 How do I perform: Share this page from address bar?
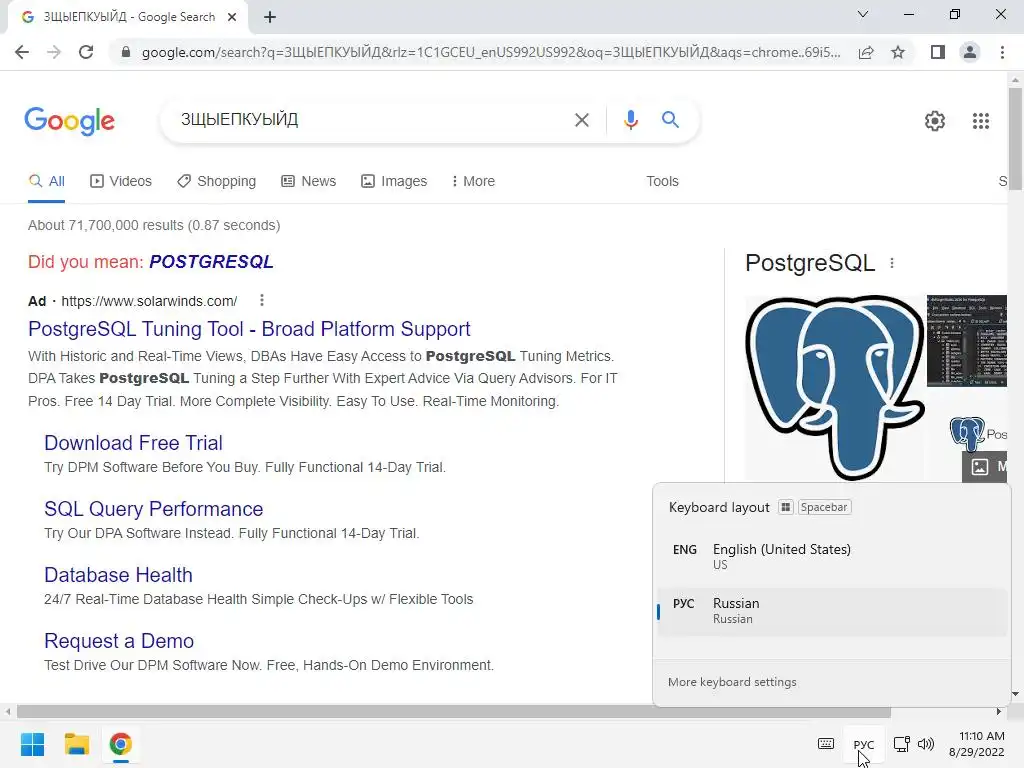tap(866, 52)
